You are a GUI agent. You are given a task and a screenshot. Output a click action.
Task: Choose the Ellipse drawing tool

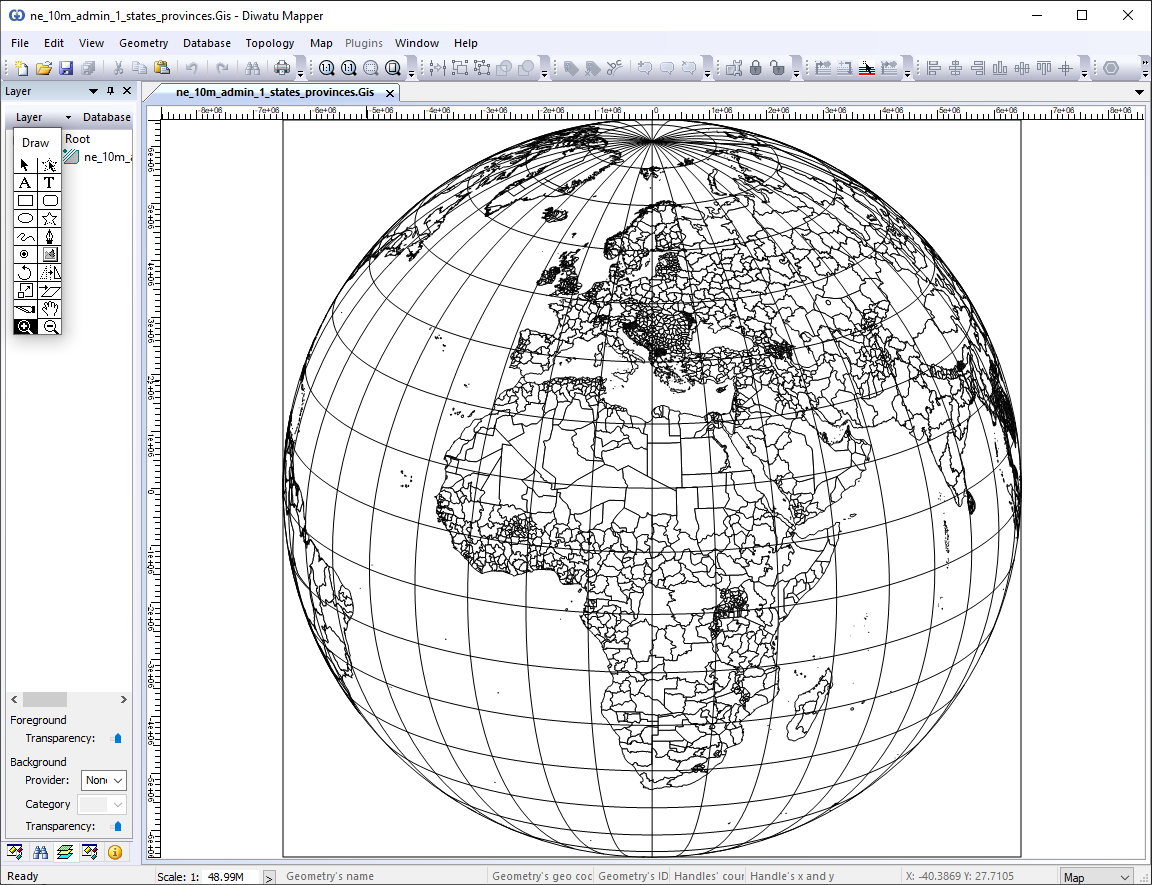pos(25,217)
